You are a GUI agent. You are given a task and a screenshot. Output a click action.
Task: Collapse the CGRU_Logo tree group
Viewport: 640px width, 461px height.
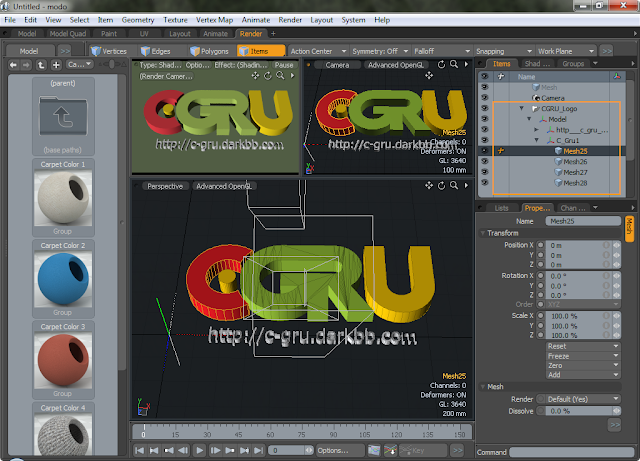click(521, 109)
